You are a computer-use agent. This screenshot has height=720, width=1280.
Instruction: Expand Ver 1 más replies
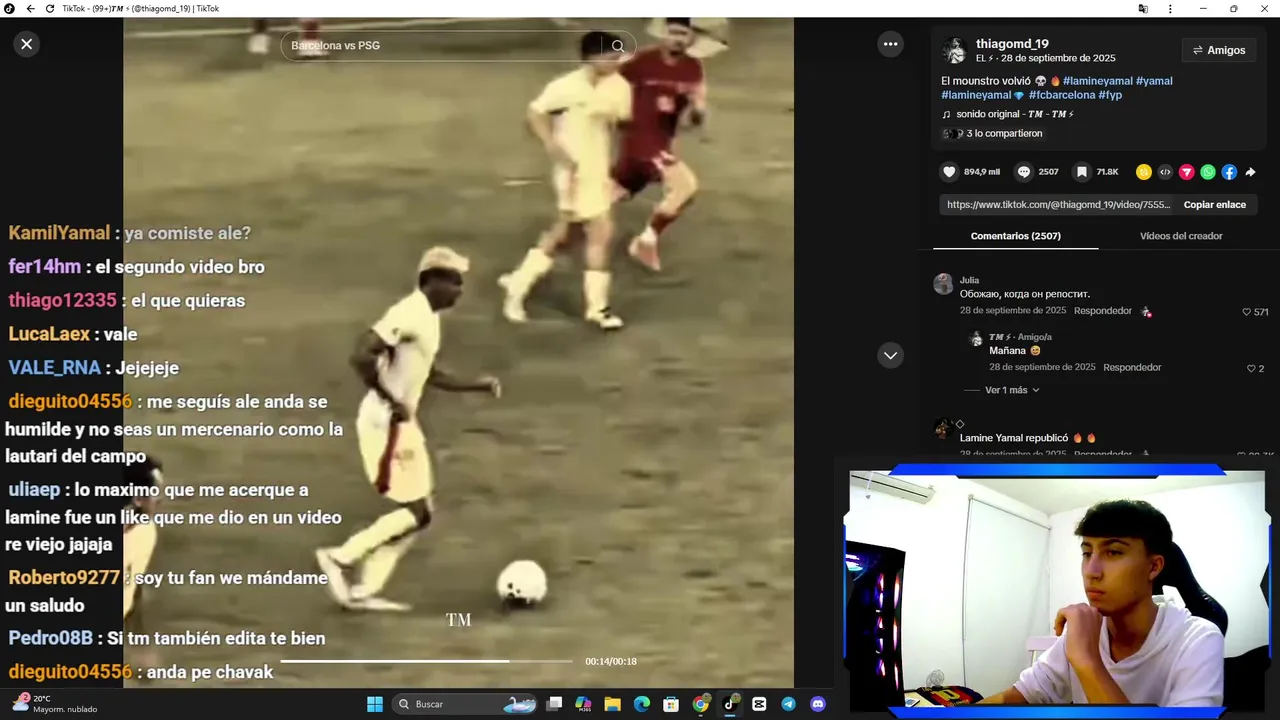click(x=1012, y=390)
